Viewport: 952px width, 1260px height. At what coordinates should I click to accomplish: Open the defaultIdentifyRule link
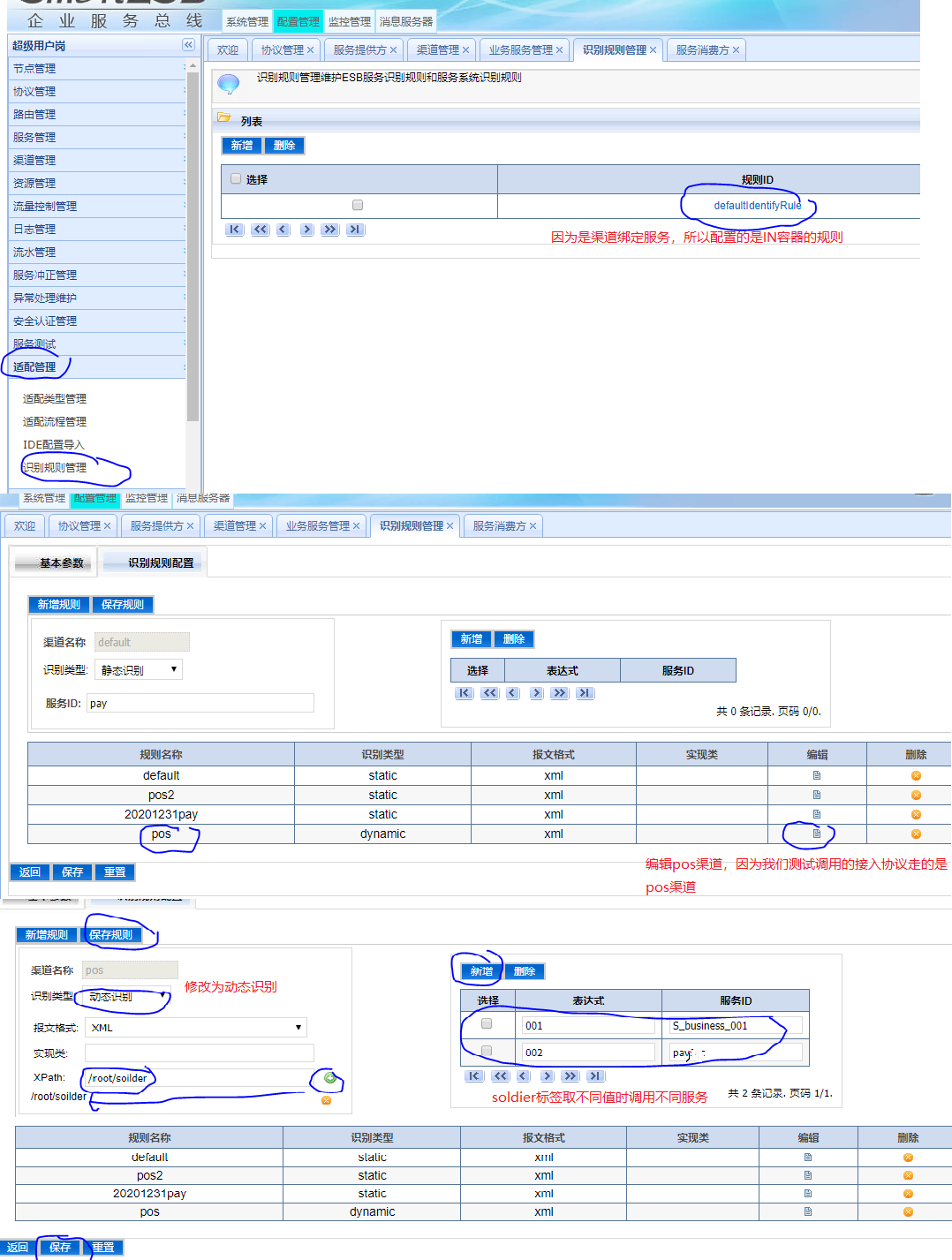tap(757, 206)
